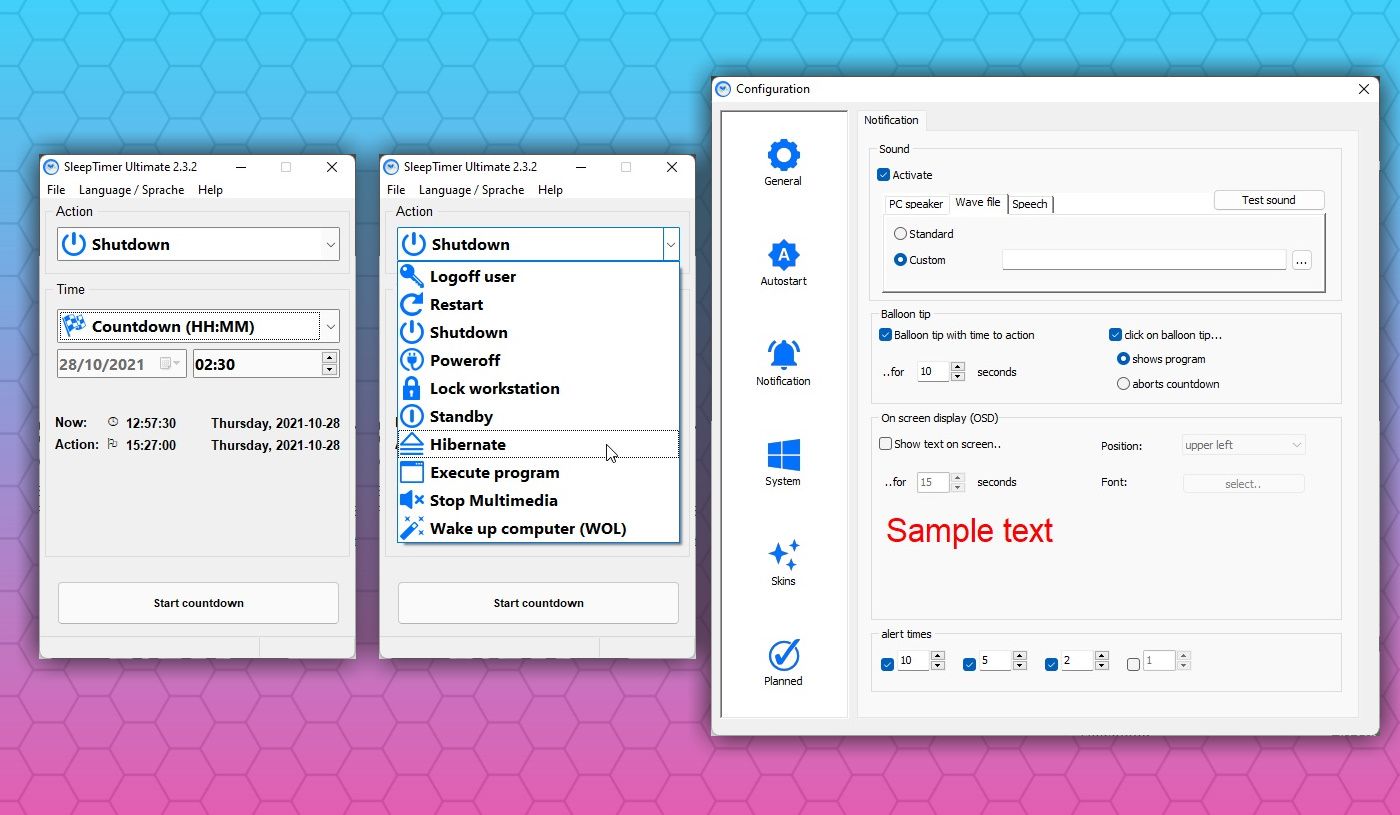The height and width of the screenshot is (815, 1400).
Task: Click Start countdown below the open action list
Action: [x=538, y=603]
